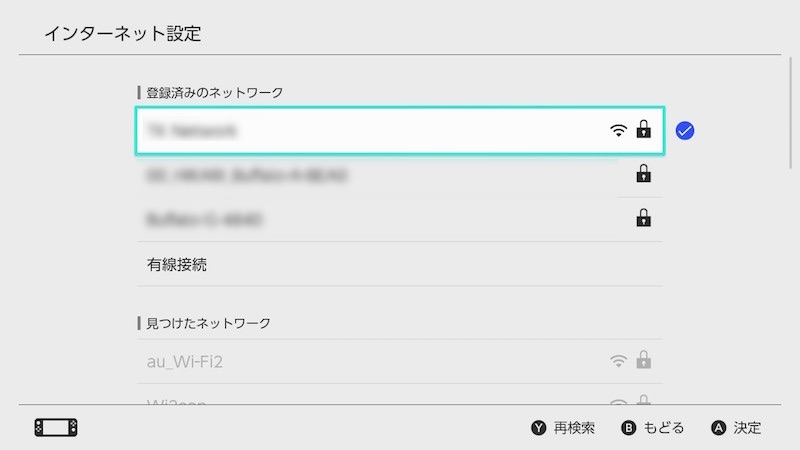The width and height of the screenshot is (800, 450).
Task: Click the Wi-Fi signal icon on highlighted network
Action: (619, 130)
